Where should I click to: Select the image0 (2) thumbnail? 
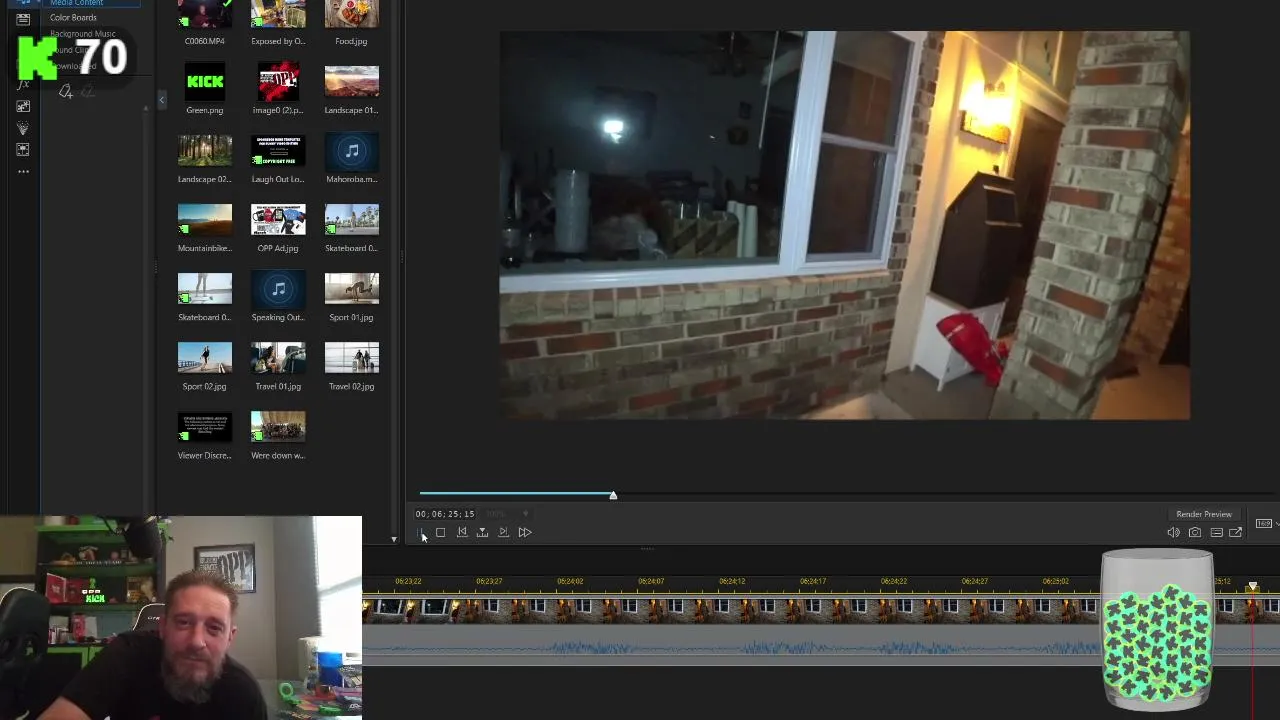click(x=278, y=82)
